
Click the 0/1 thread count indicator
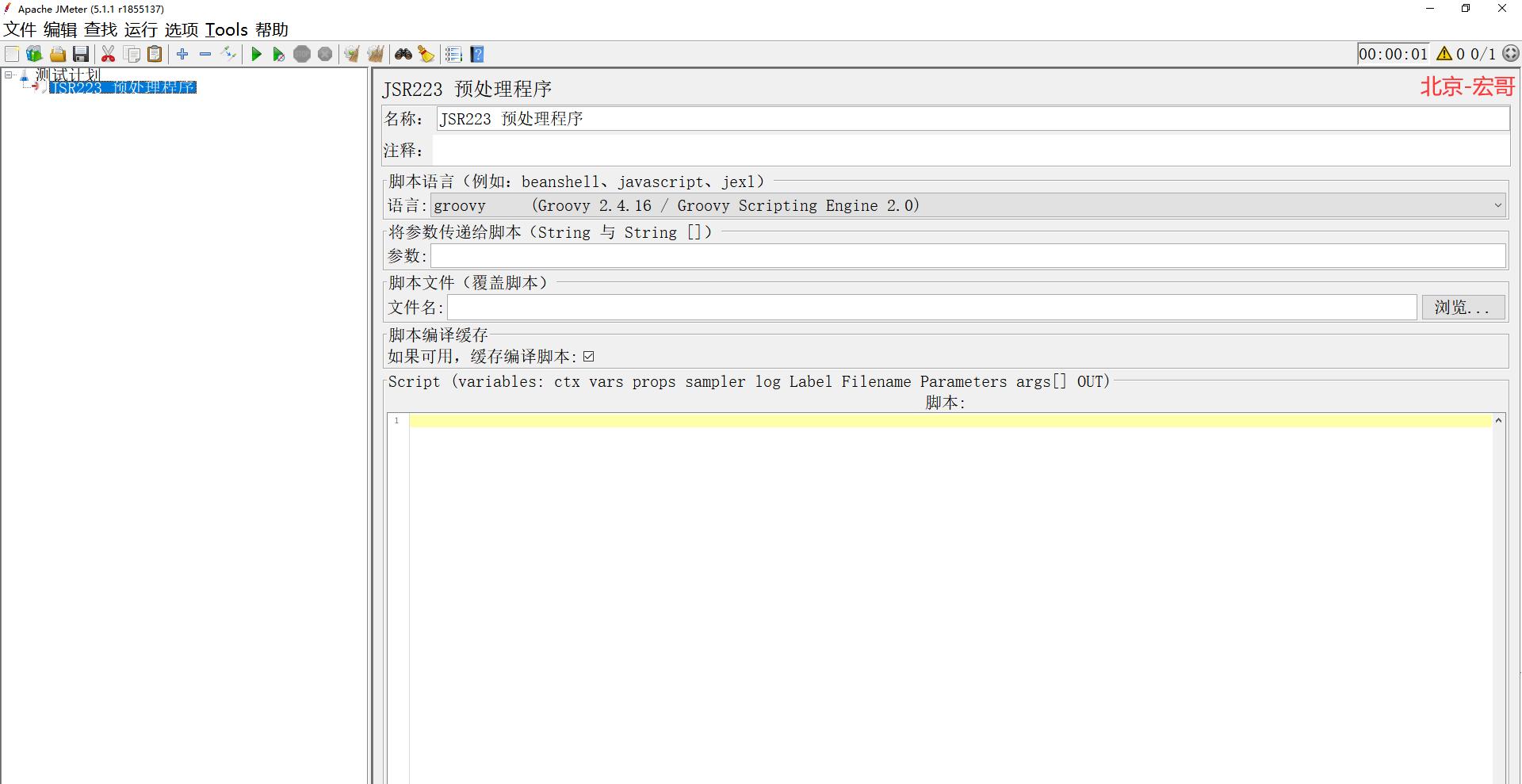pos(1483,54)
